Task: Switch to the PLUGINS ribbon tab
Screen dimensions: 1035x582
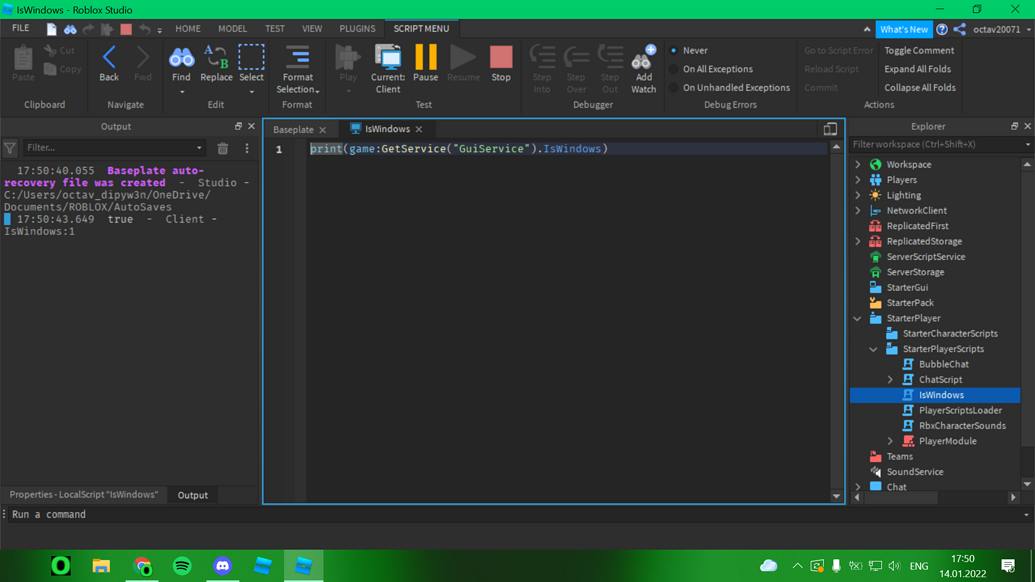Action: pos(357,28)
